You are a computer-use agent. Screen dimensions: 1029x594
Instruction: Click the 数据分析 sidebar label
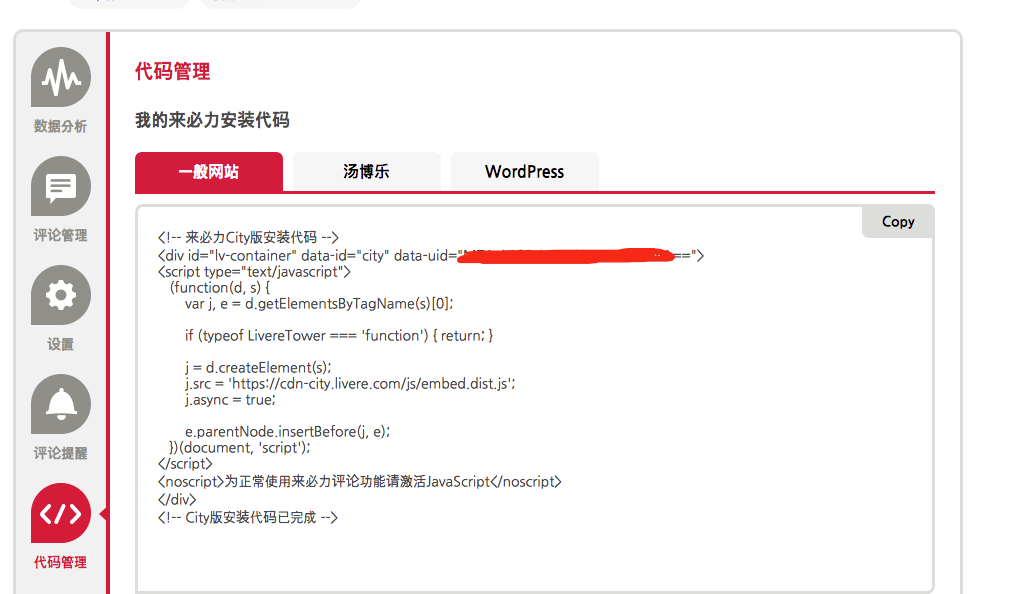pos(60,126)
